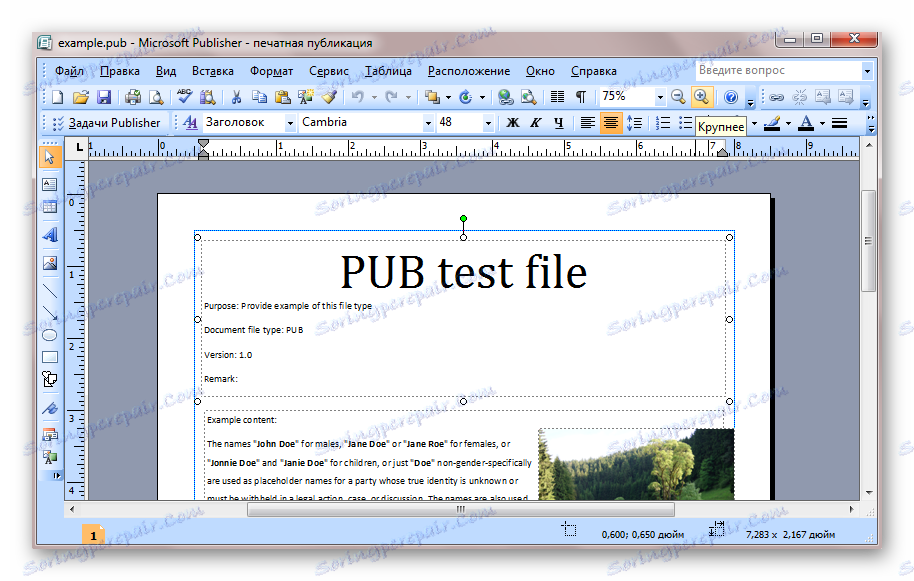Open Задачи Publisher task pane
The height and width of the screenshot is (581, 914).
point(107,123)
